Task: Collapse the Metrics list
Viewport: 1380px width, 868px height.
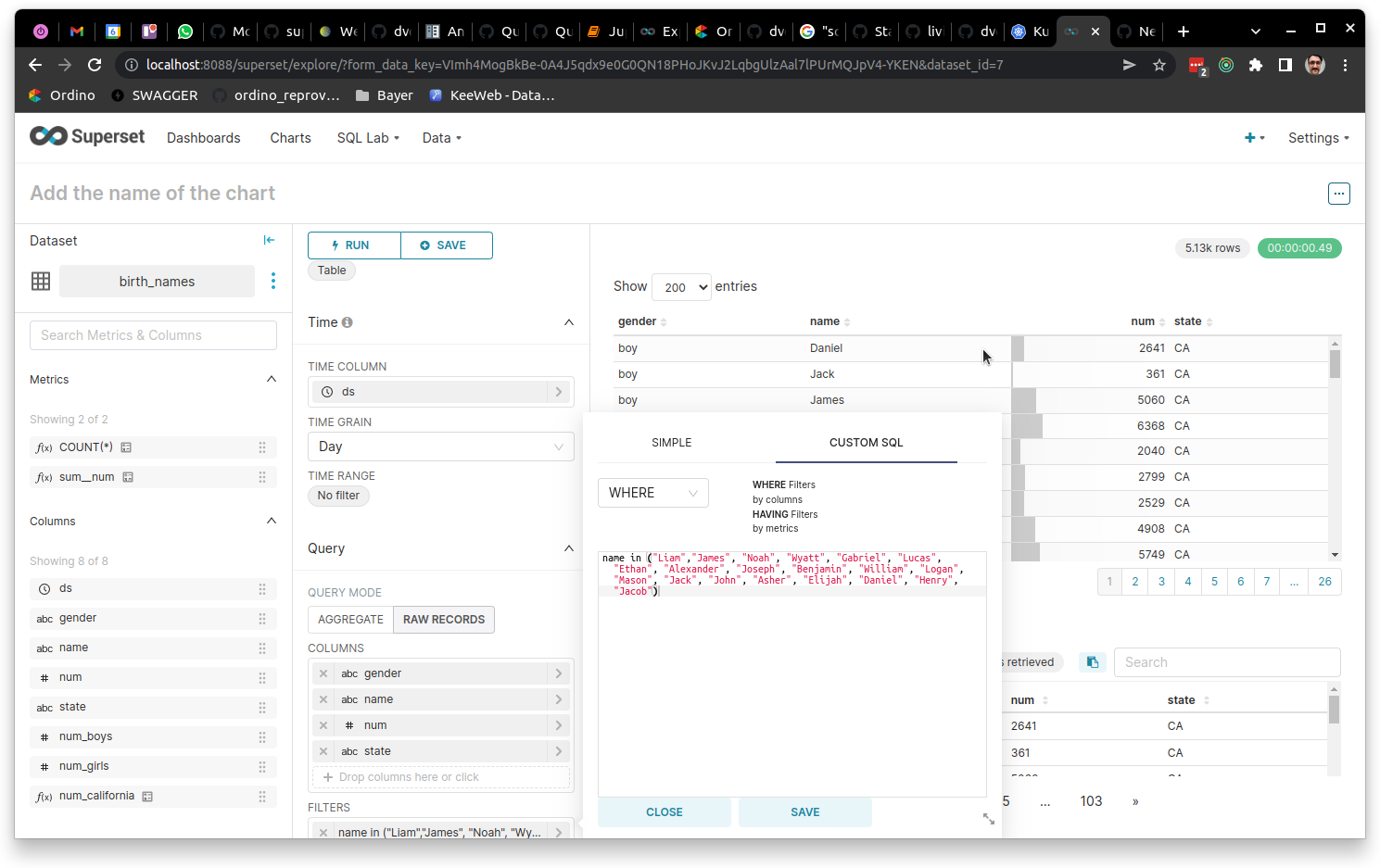Action: click(272, 379)
